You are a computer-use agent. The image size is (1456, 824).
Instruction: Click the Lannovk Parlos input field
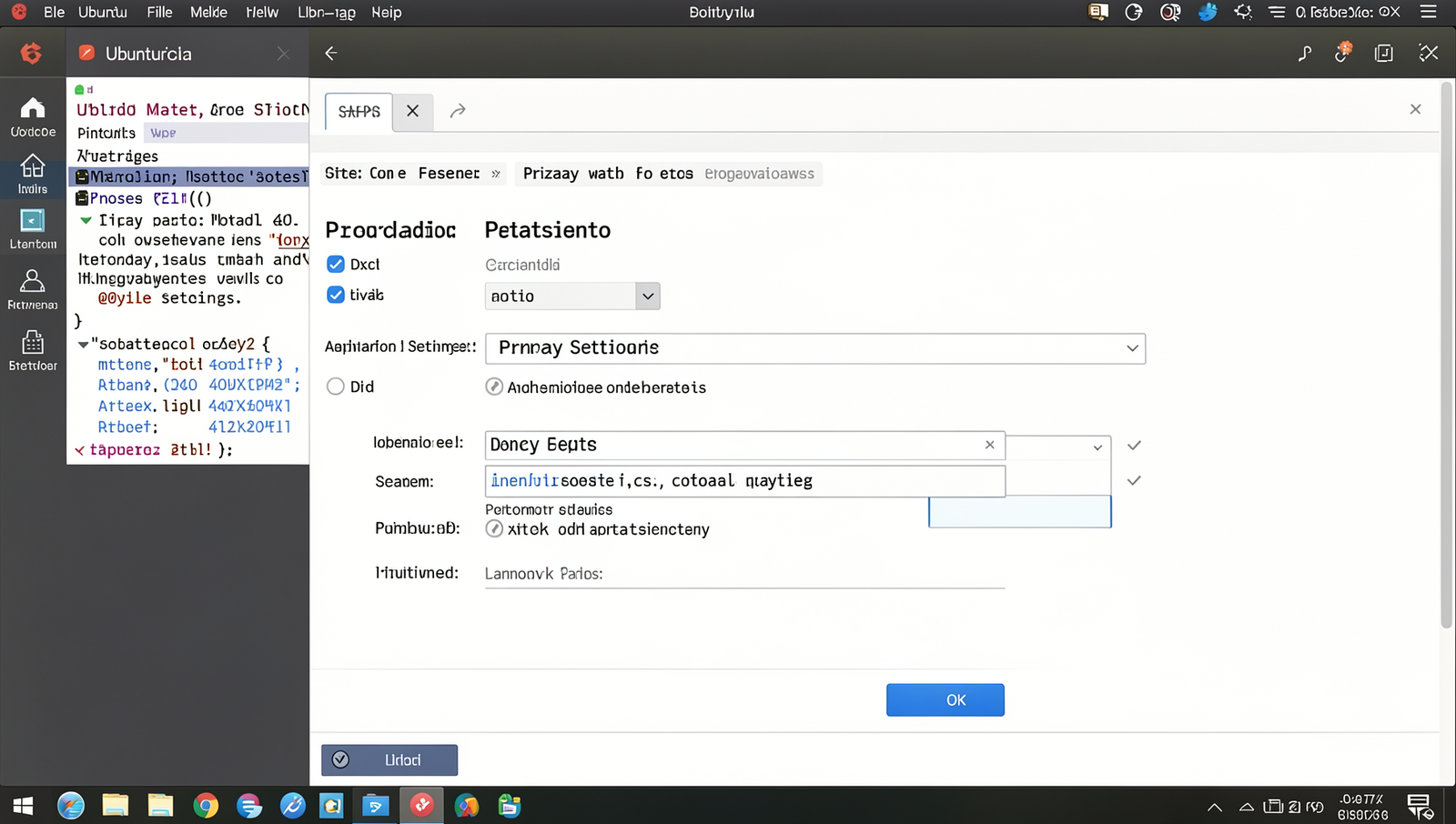(744, 574)
